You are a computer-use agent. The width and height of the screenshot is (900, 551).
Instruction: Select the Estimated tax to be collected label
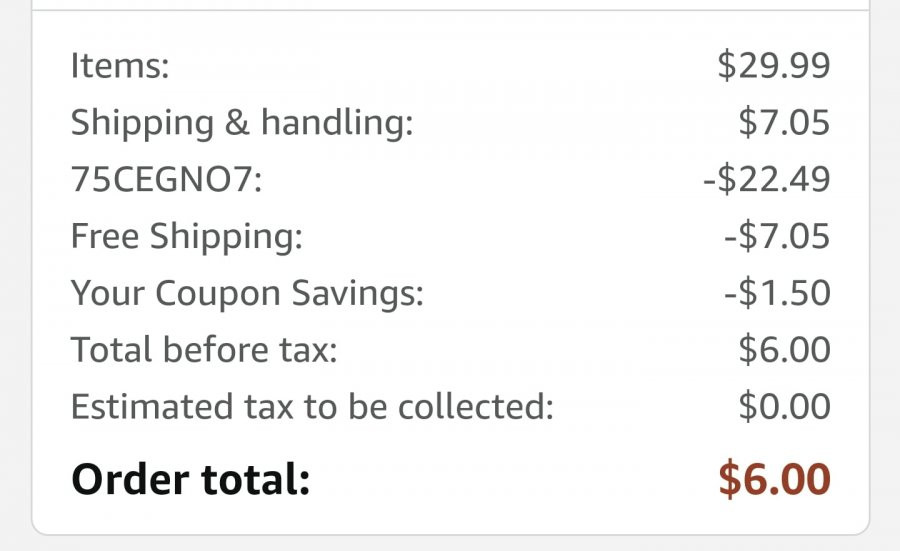312,406
